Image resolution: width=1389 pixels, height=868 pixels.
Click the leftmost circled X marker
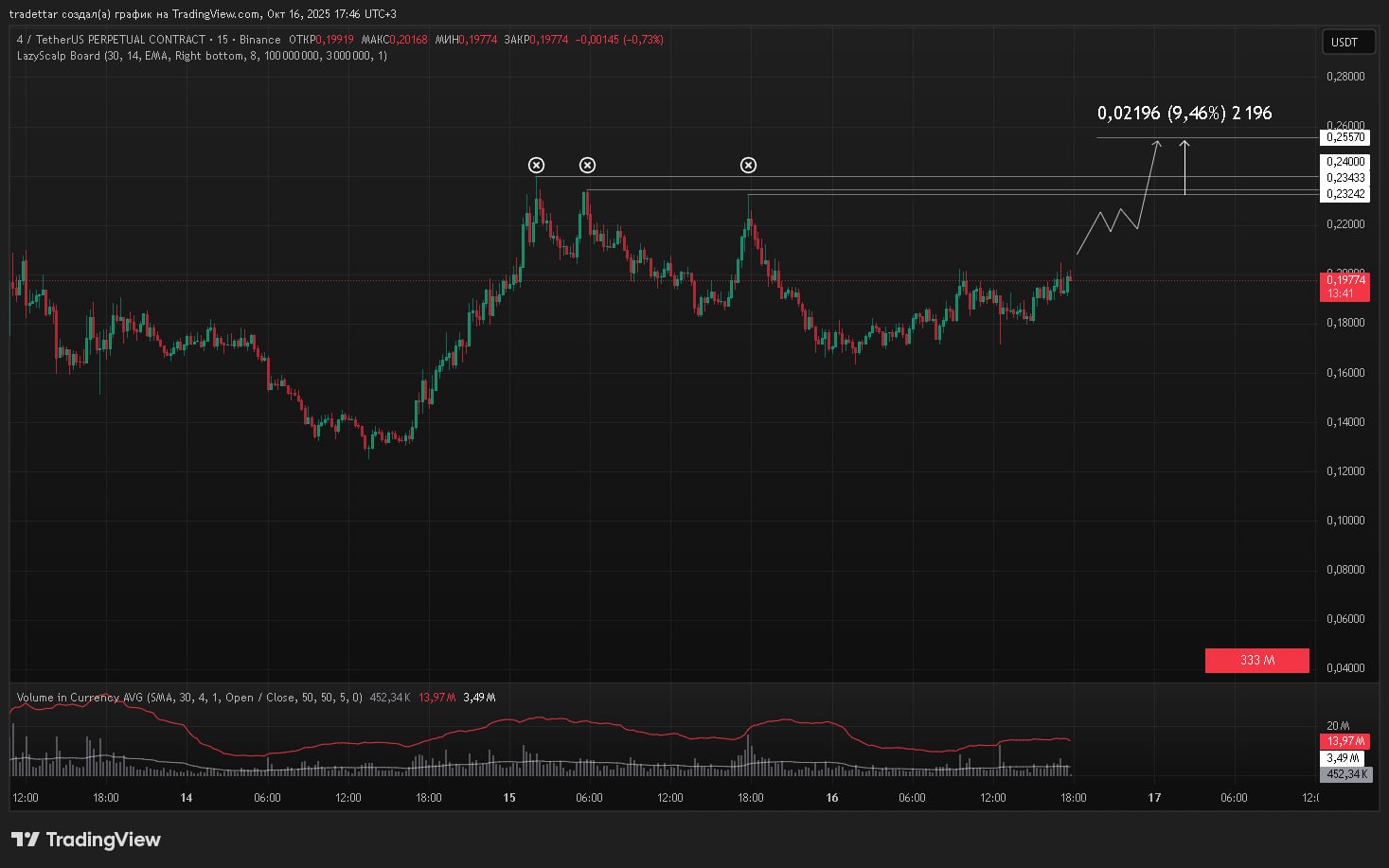[537, 166]
